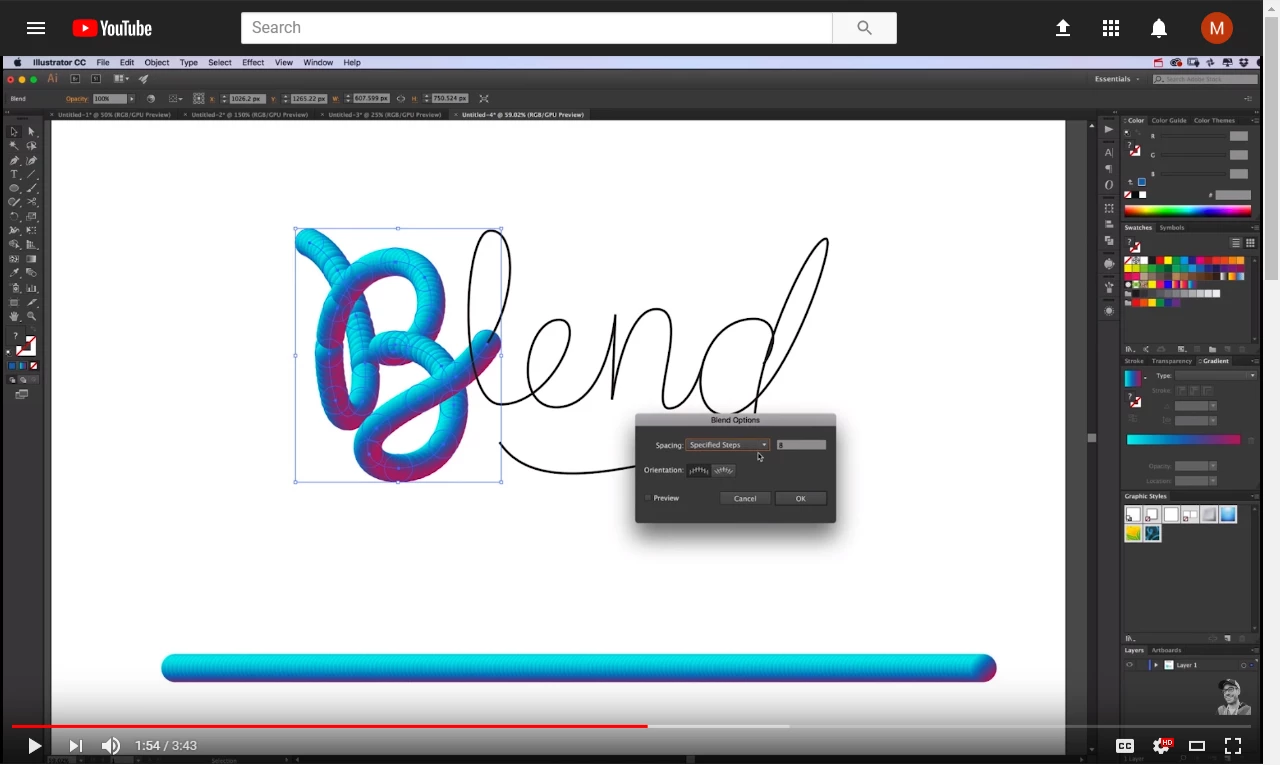Open the Opacity dropdown arrow in control bar
This screenshot has height=765, width=1280.
point(131,99)
